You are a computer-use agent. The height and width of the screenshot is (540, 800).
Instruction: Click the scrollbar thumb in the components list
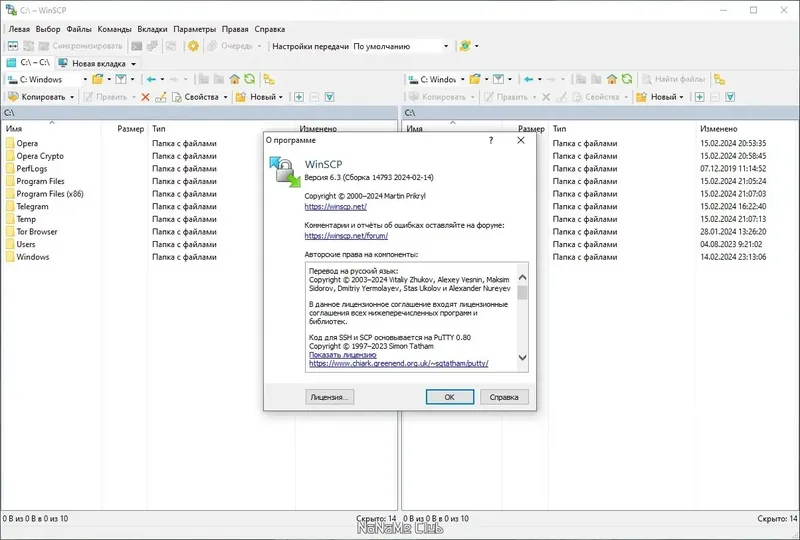pos(522,292)
